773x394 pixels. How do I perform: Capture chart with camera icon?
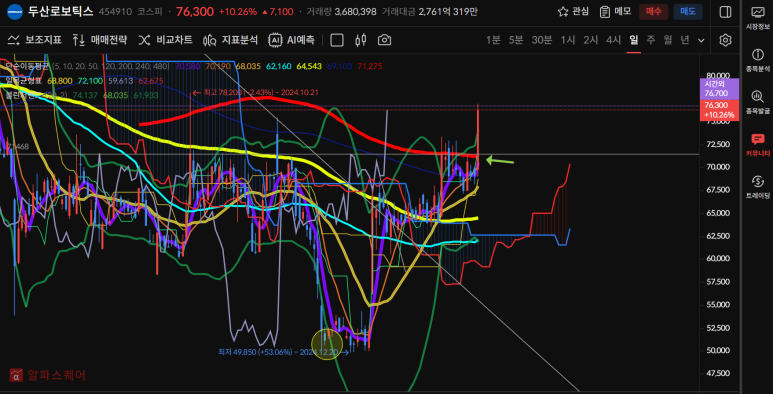(385, 40)
